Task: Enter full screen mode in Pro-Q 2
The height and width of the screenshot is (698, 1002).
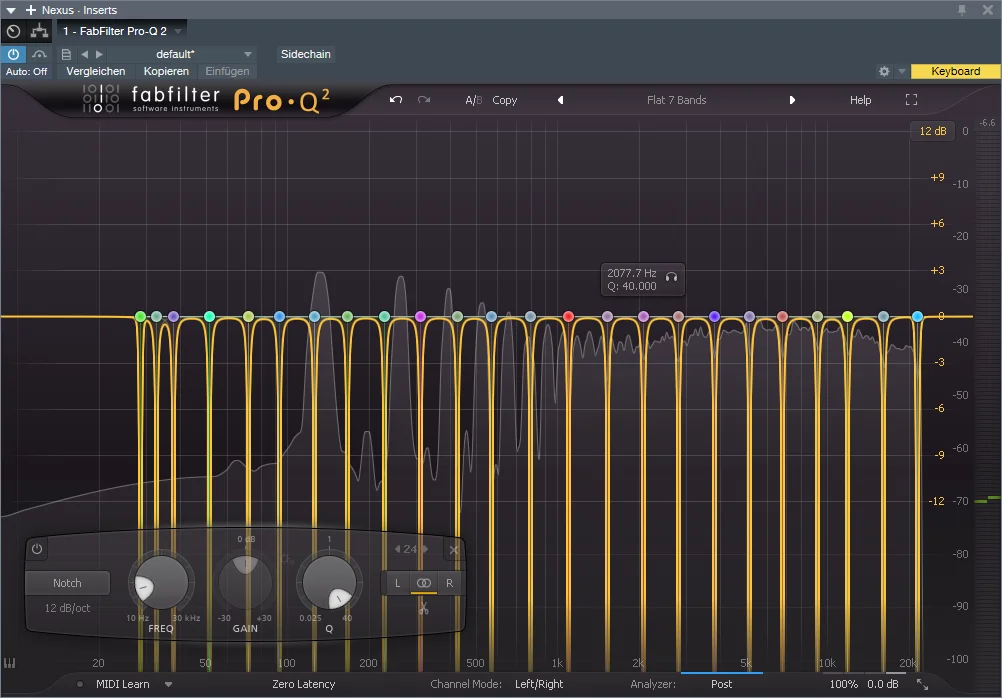Action: (911, 100)
